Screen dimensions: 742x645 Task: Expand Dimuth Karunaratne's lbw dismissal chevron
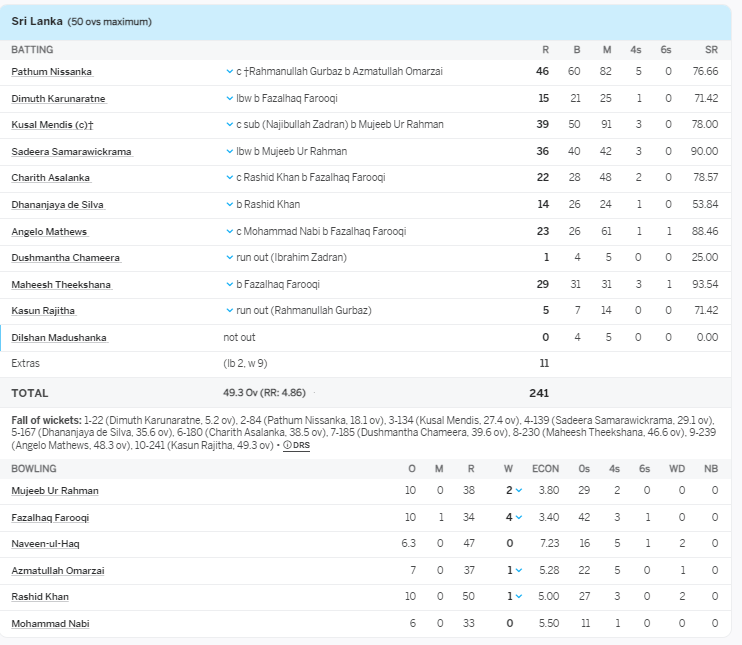click(x=230, y=99)
